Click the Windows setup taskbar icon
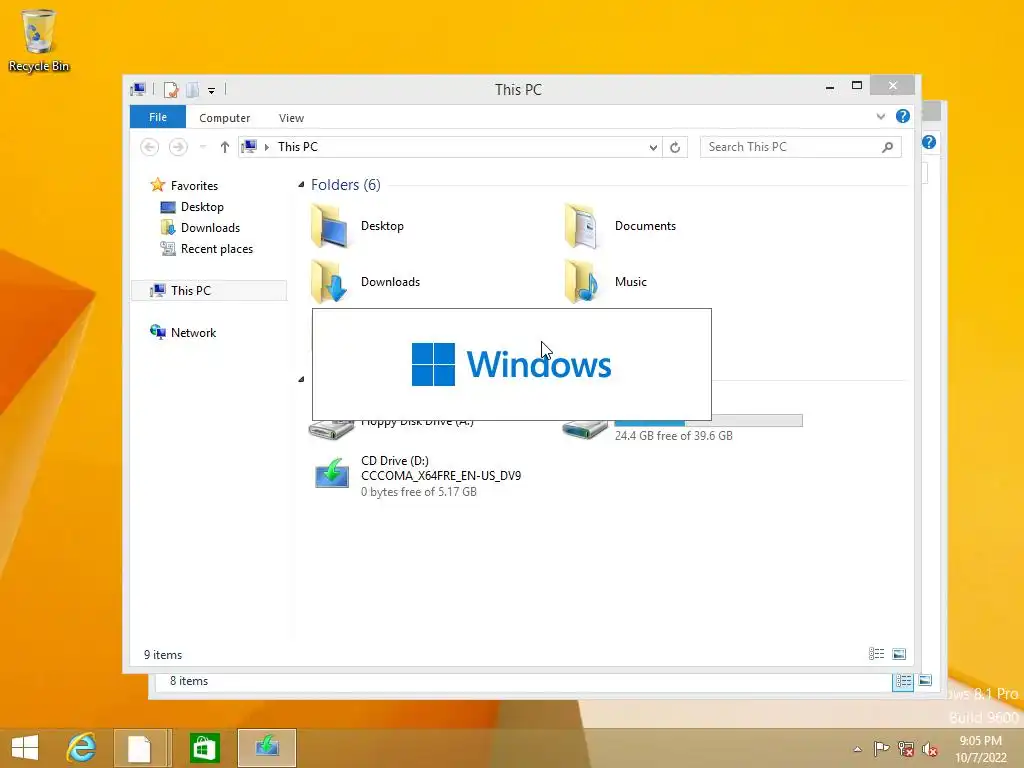Image resolution: width=1024 pixels, height=768 pixels. [267, 748]
